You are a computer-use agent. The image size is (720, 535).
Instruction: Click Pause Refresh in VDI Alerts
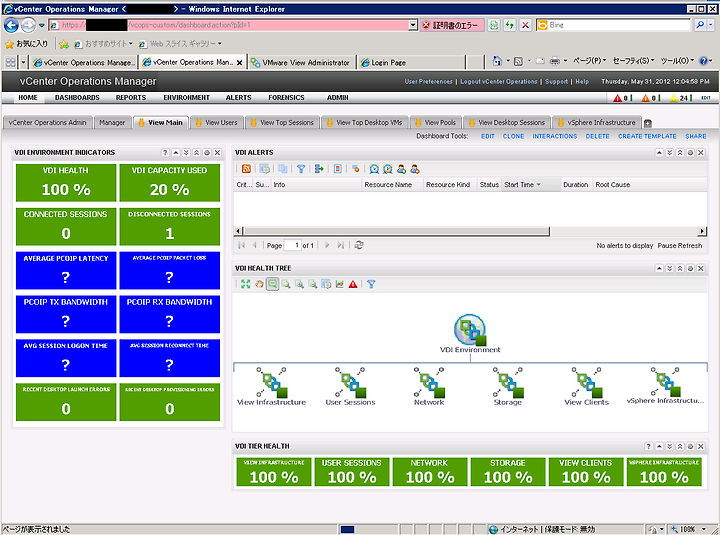coord(680,246)
